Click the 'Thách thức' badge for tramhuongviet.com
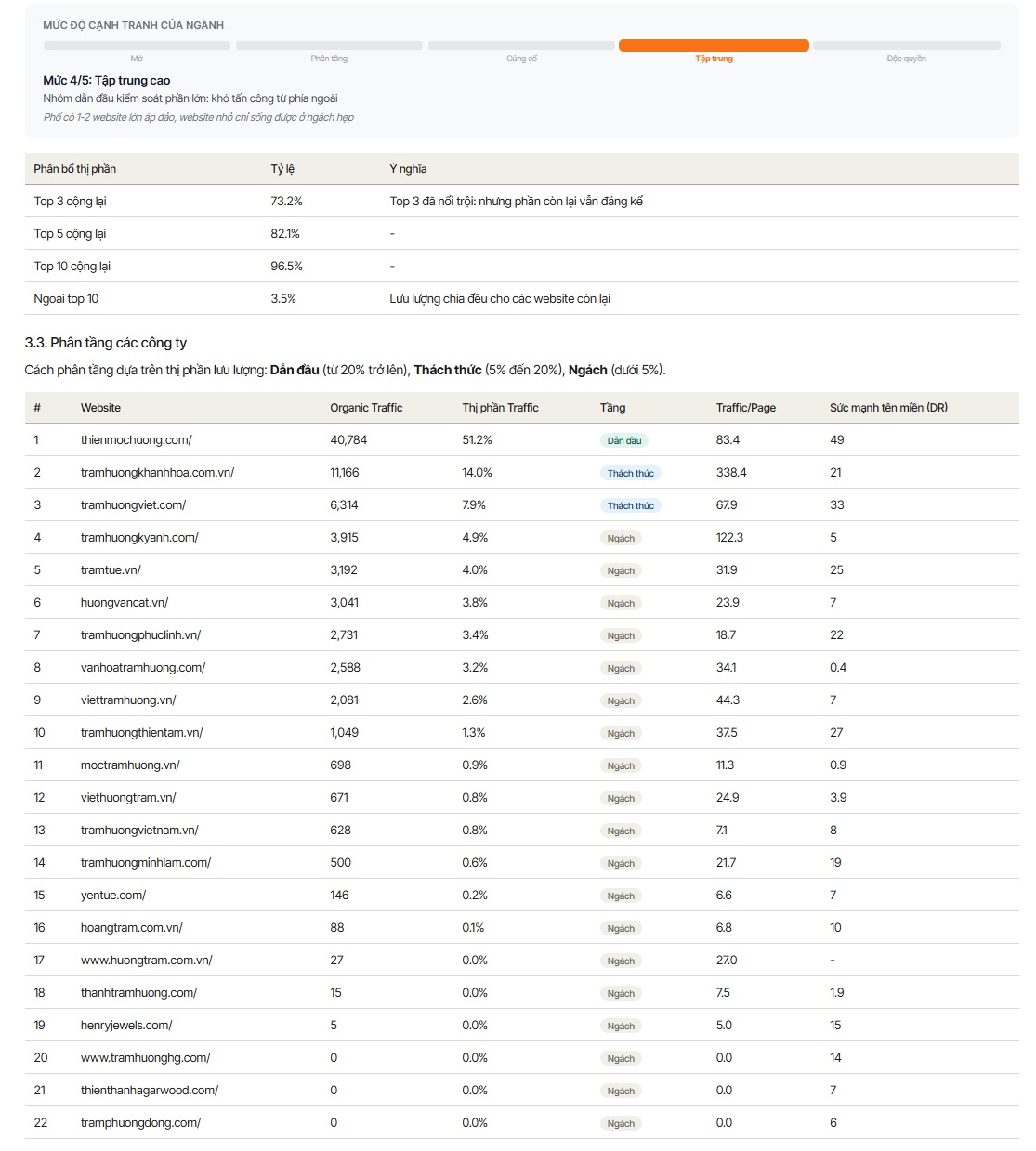Screen dimensions: 1036x1151 click(x=631, y=505)
